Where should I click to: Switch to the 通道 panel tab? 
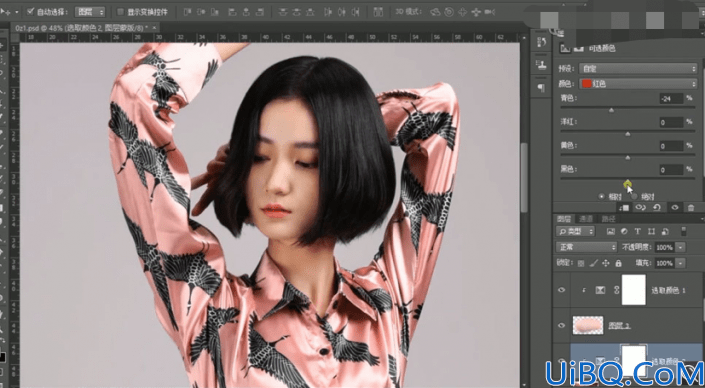[x=586, y=219]
